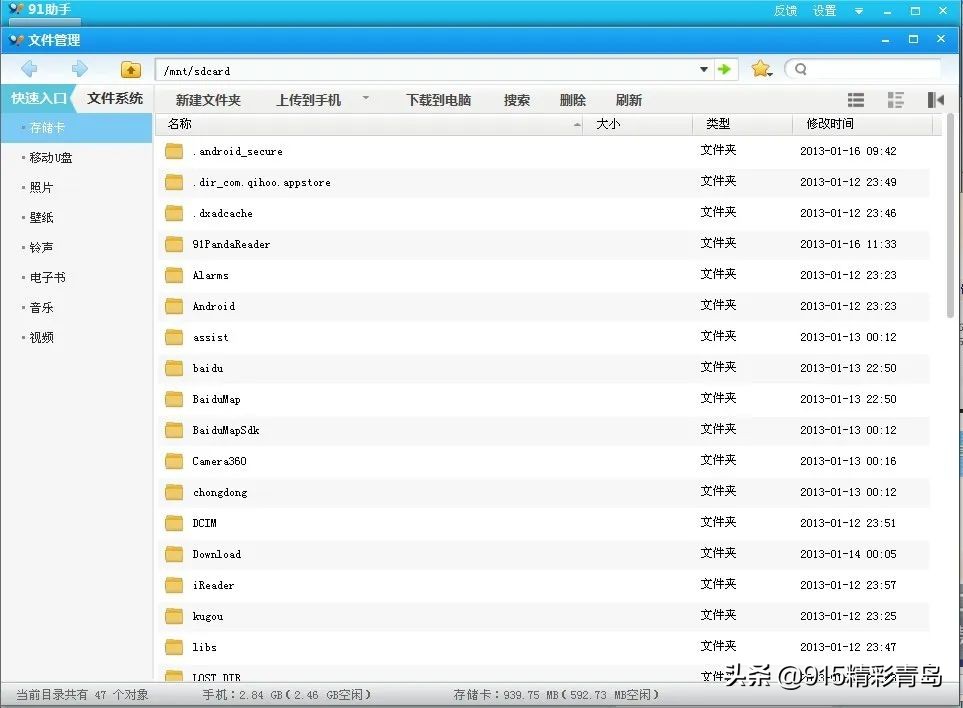The width and height of the screenshot is (963, 708).
Task: Sort by 名称 column header
Action: [x=370, y=124]
